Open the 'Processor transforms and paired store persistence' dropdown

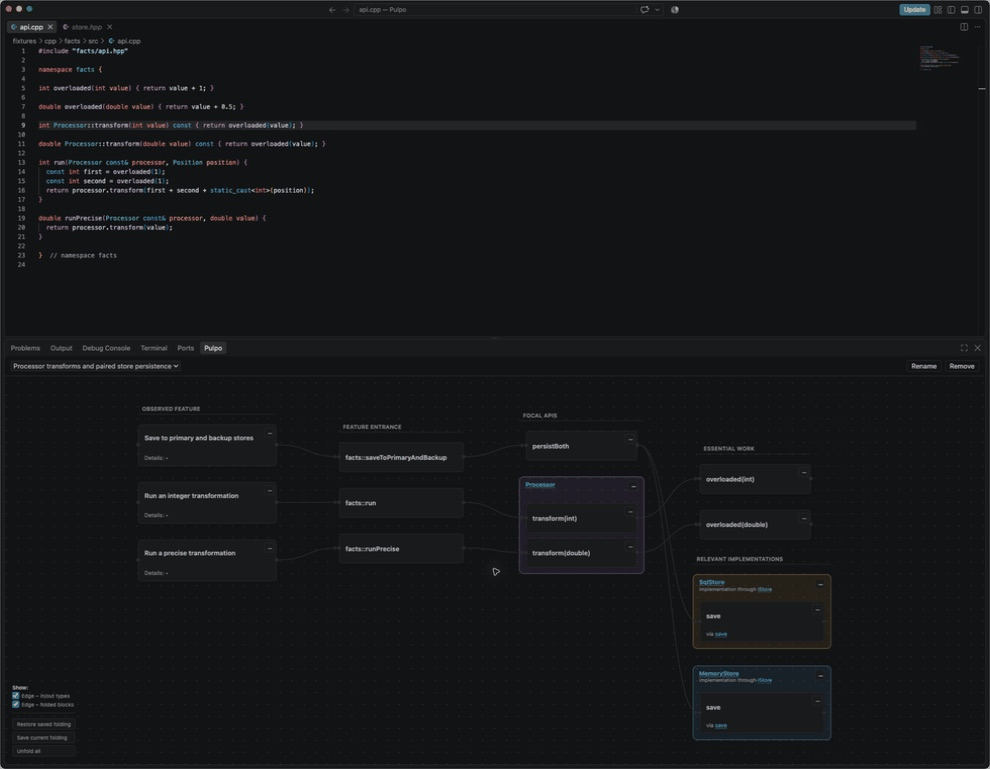point(95,366)
